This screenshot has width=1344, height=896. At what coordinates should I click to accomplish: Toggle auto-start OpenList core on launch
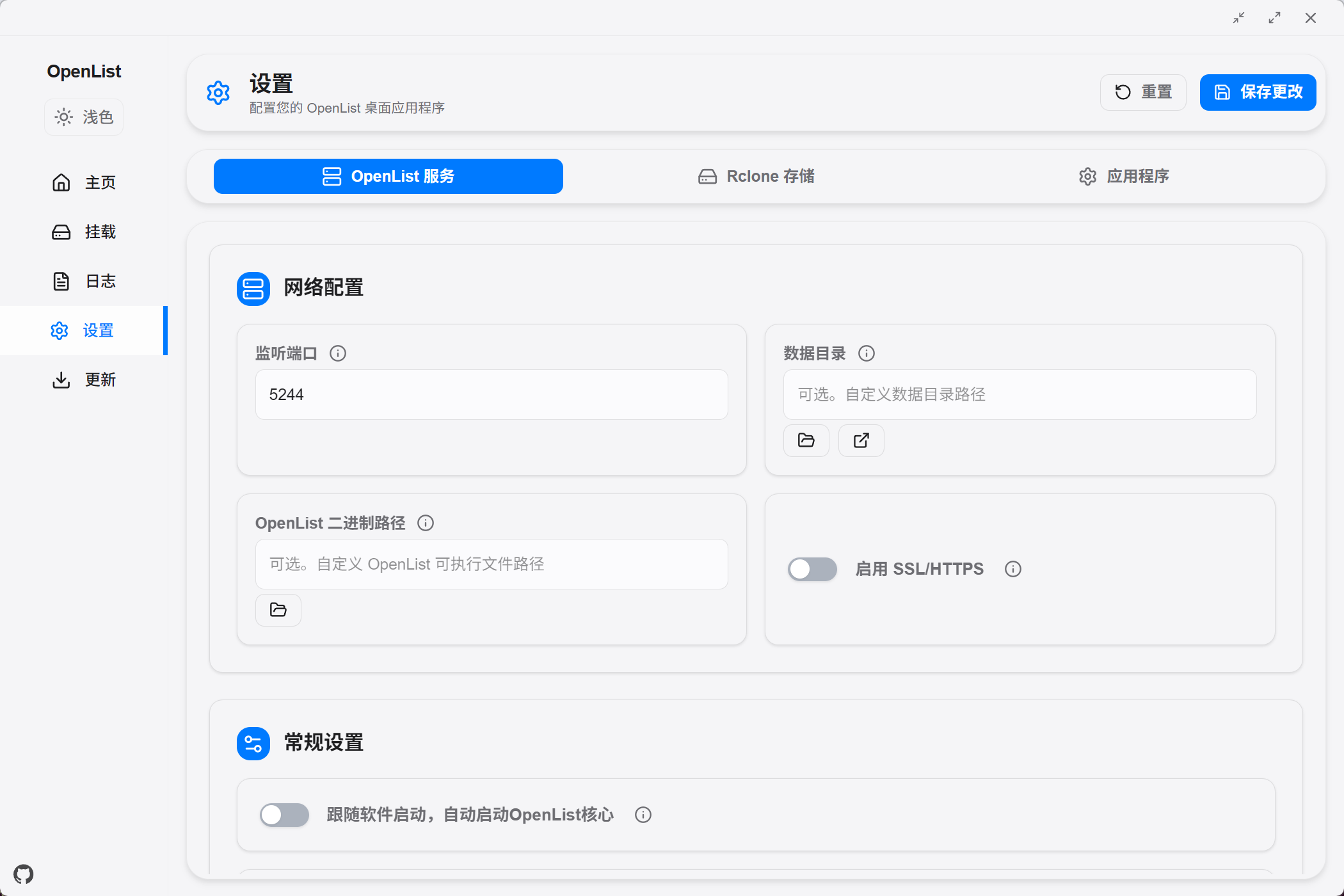[284, 815]
